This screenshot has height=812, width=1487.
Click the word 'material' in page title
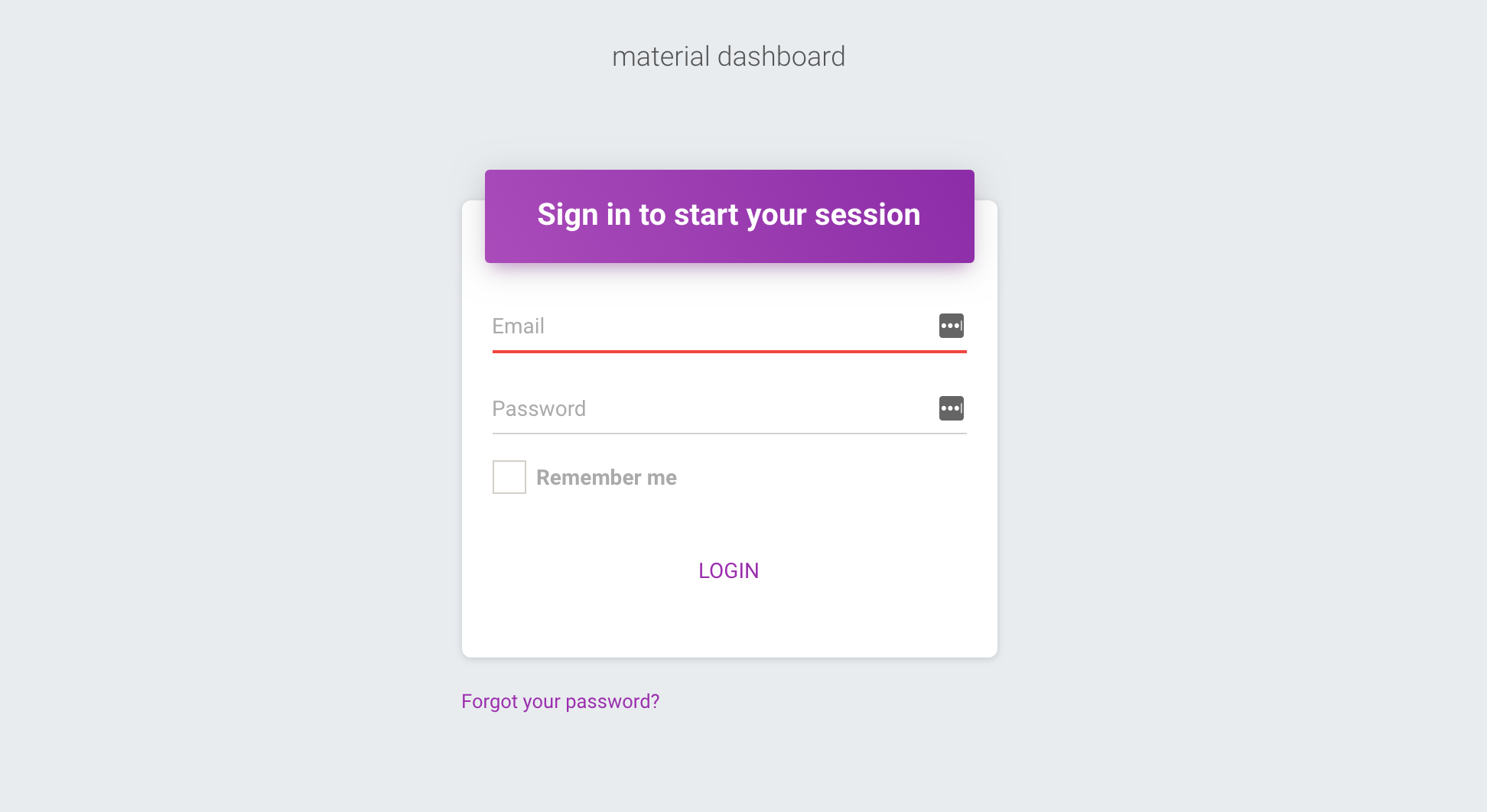[661, 57]
